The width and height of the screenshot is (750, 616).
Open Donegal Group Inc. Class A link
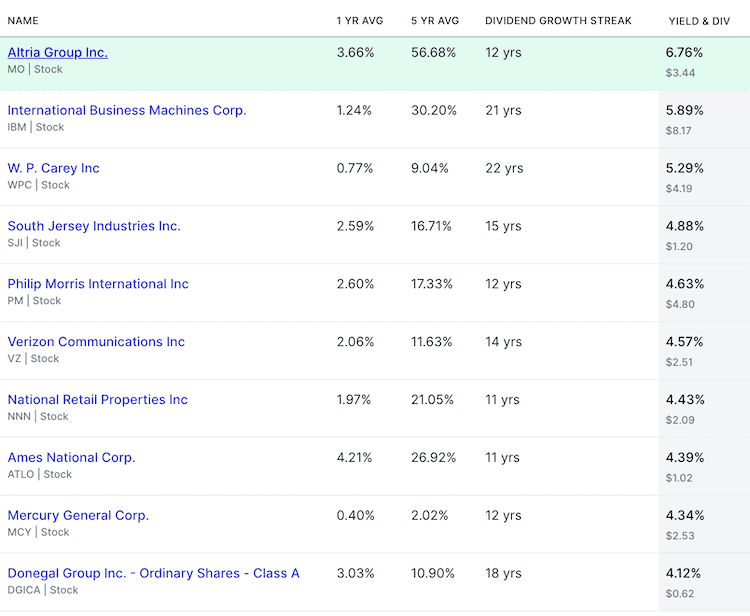(x=153, y=574)
